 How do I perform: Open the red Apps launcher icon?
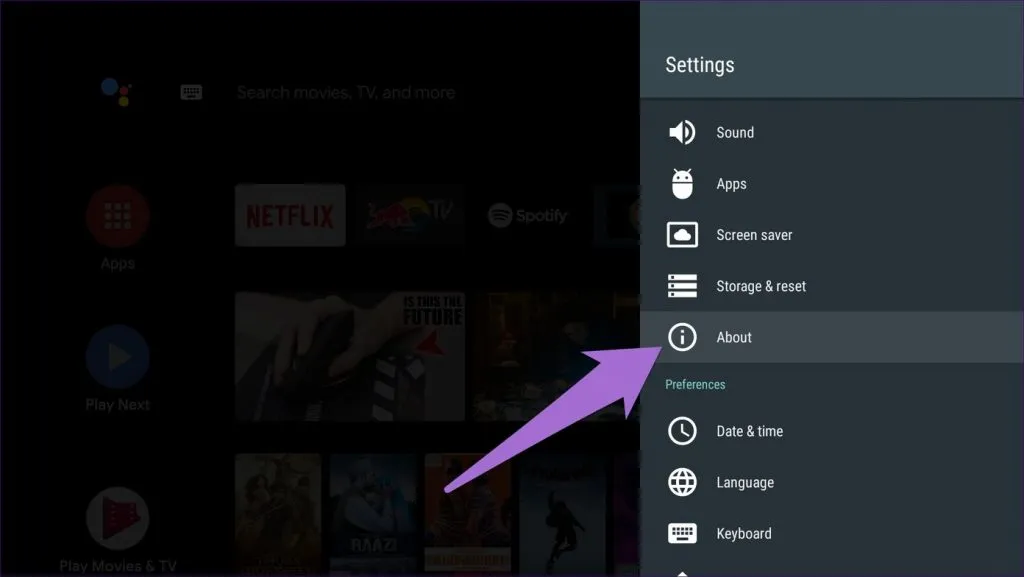click(117, 216)
